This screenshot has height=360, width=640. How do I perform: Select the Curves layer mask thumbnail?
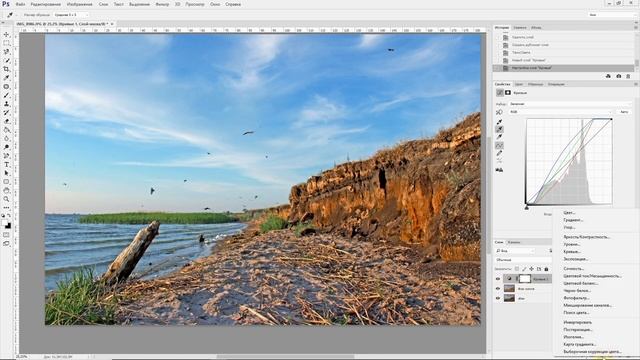(x=525, y=279)
